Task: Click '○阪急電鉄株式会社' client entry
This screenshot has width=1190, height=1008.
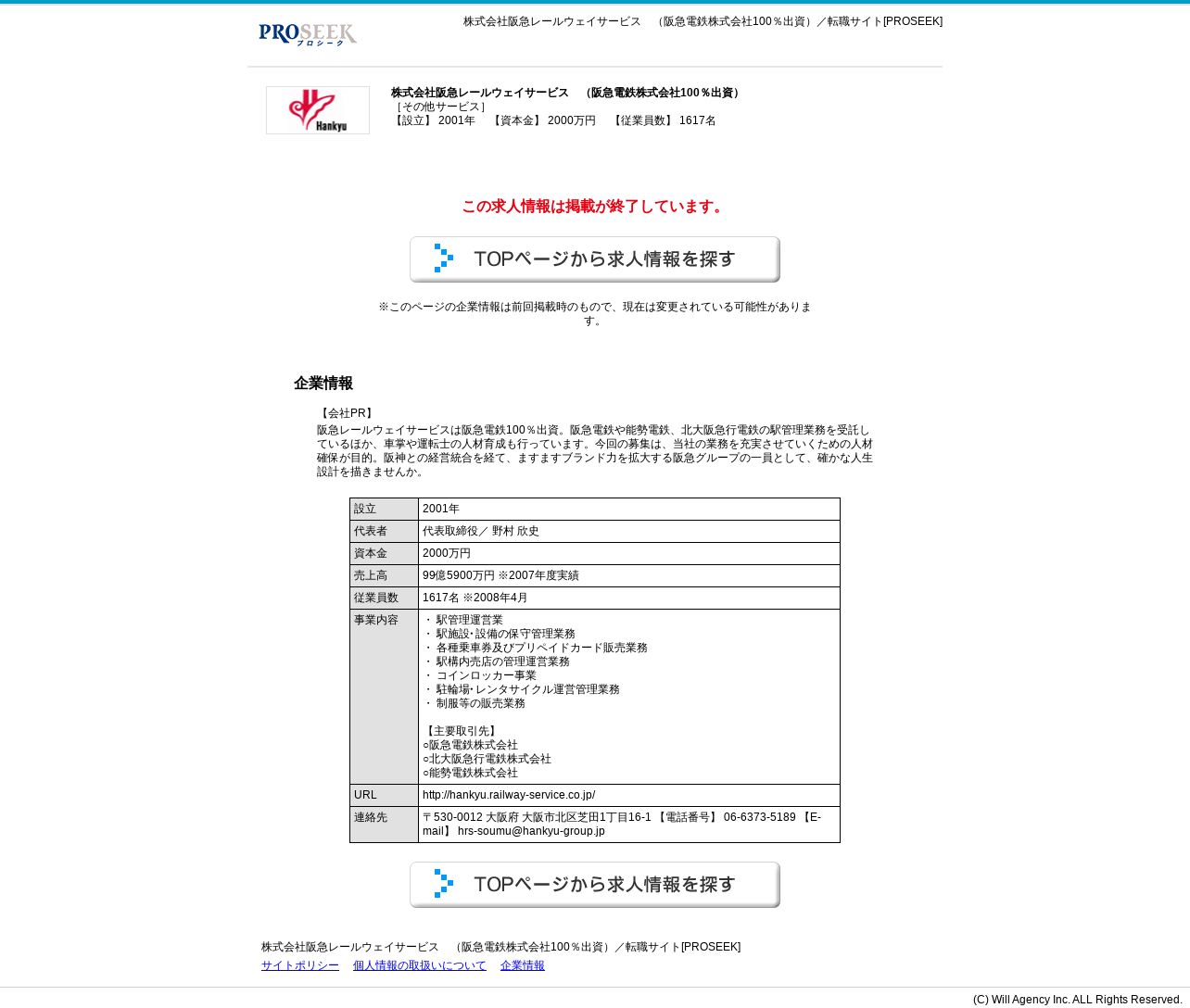Action: point(470,745)
